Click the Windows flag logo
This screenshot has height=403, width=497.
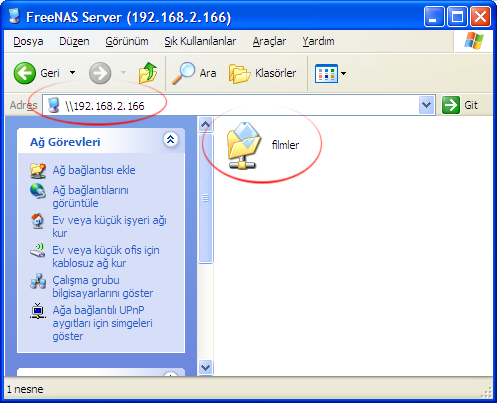474,41
